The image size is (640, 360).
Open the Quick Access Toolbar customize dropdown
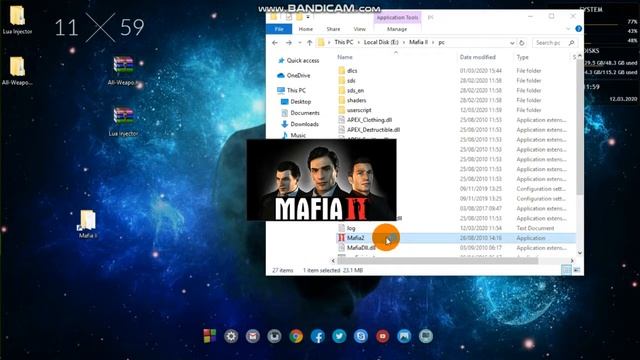coord(308,17)
